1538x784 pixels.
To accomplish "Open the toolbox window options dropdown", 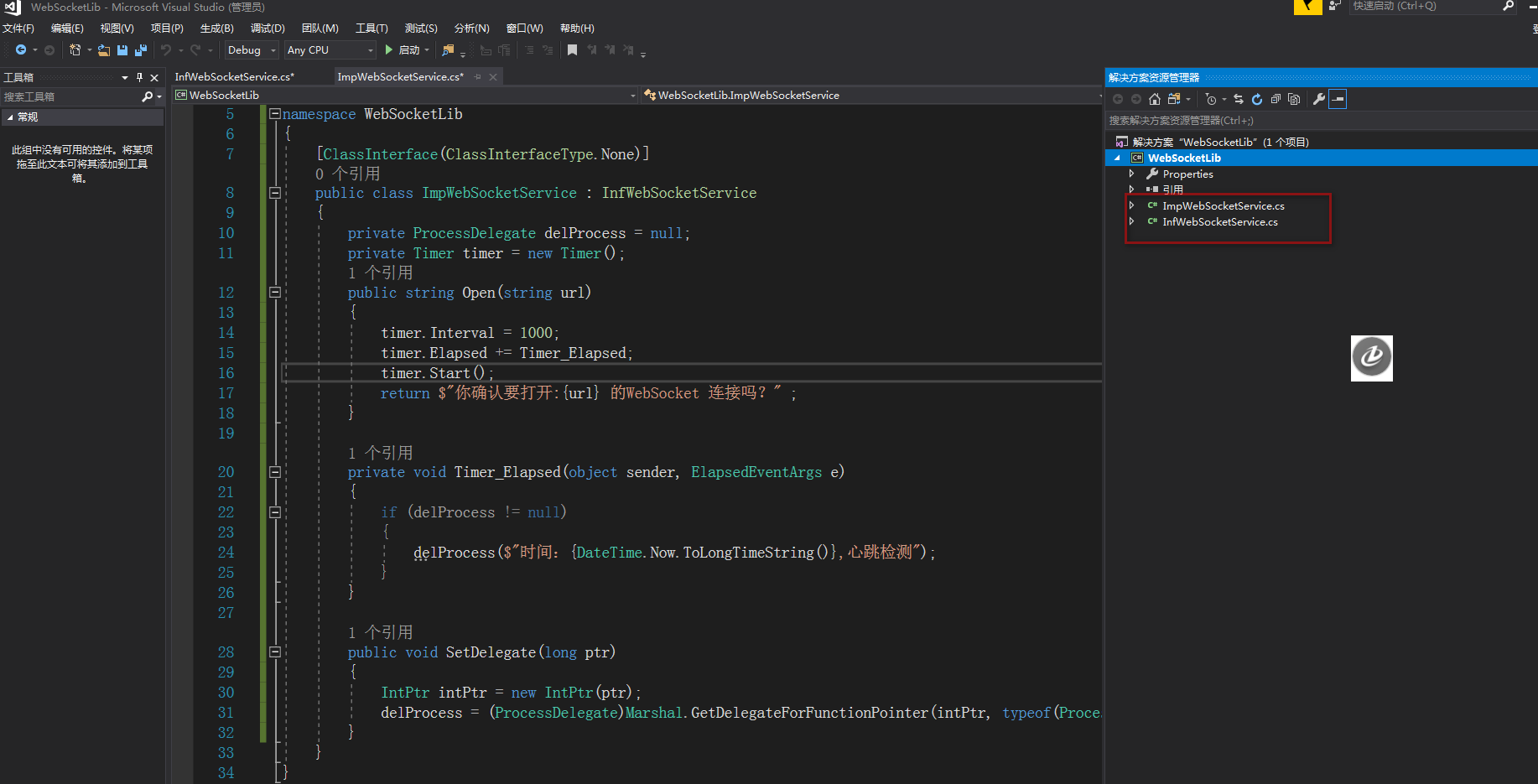I will [x=125, y=77].
